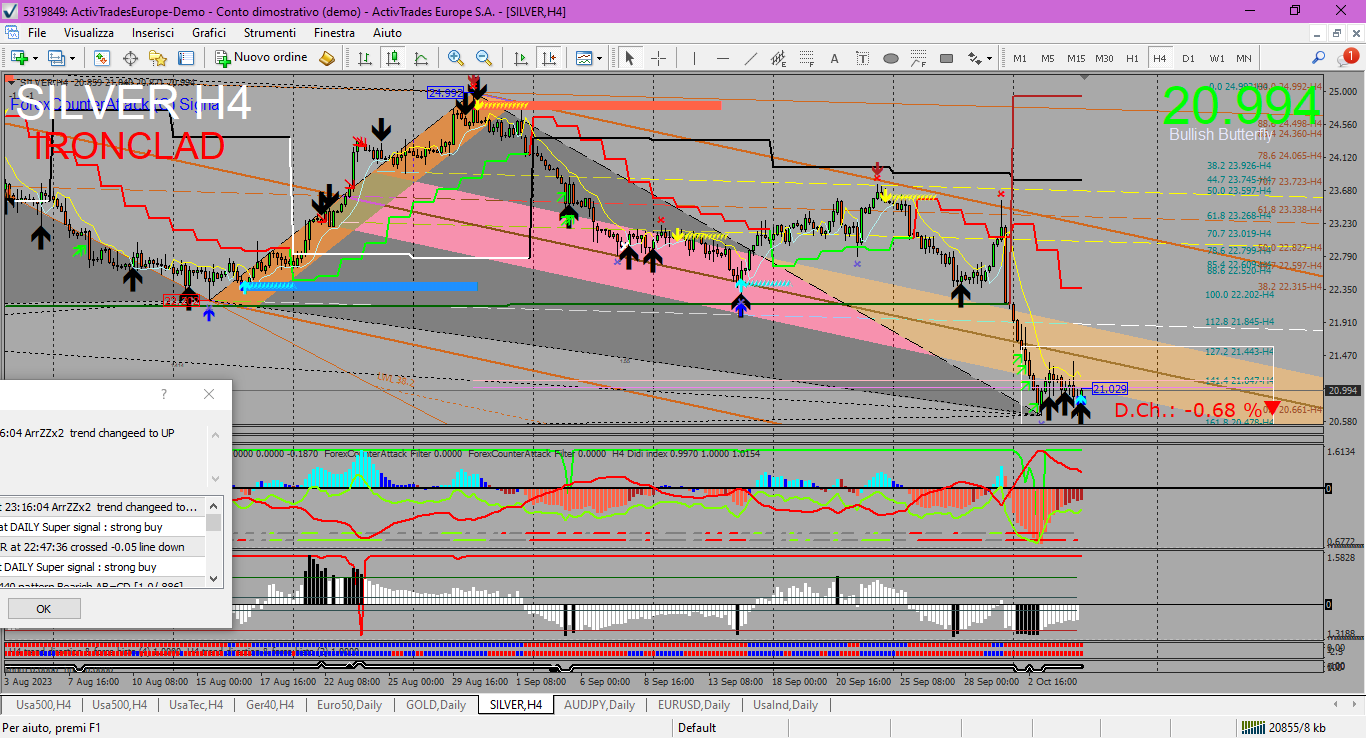The width and height of the screenshot is (1366, 738).
Task: Select the Crosshair tool
Action: [658, 58]
